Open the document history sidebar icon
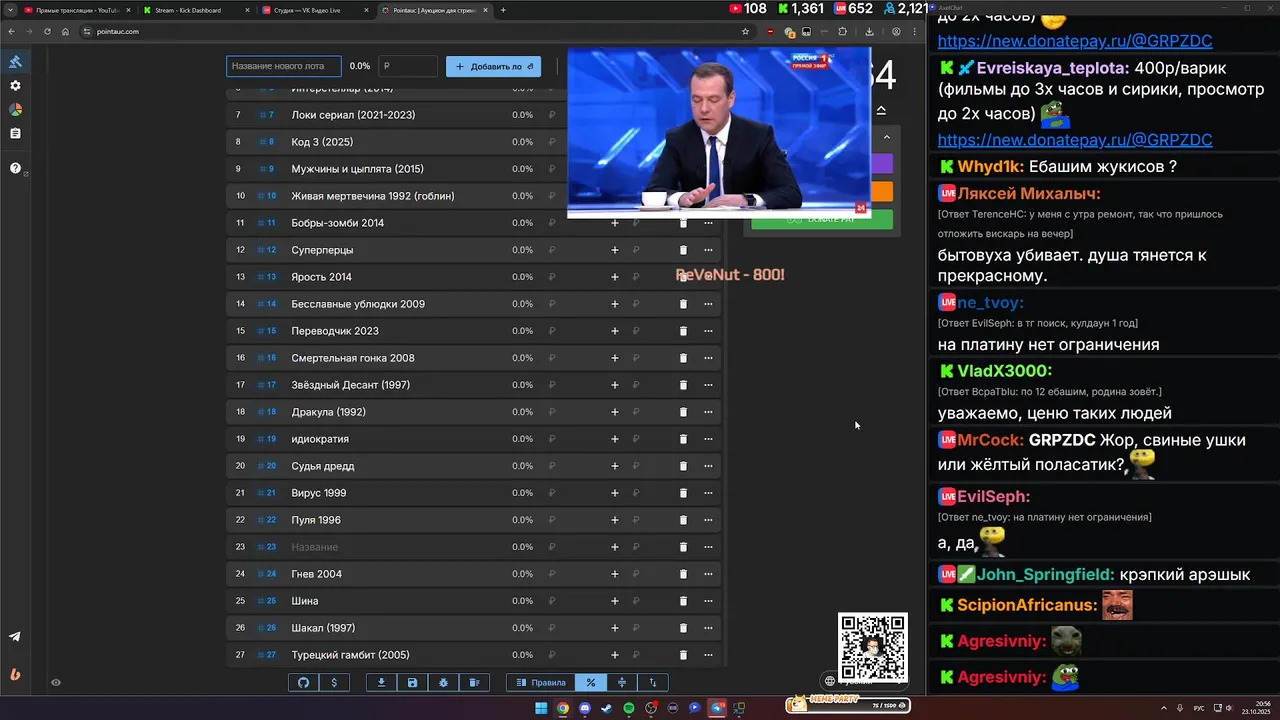The height and width of the screenshot is (720, 1280). pos(15,133)
